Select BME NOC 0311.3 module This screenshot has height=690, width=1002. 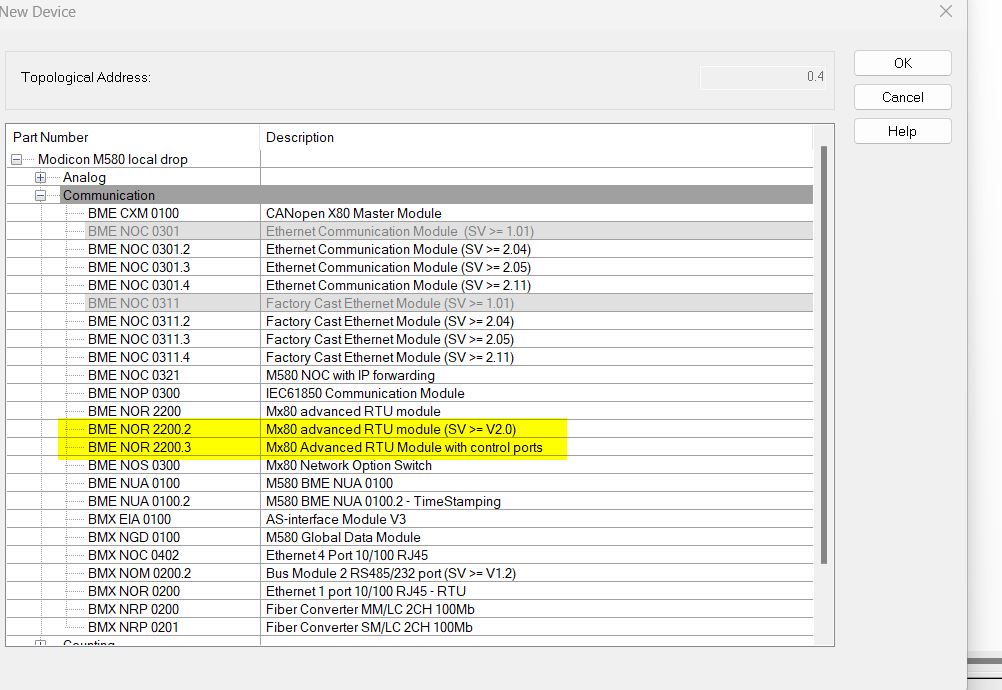pyautogui.click(x=139, y=339)
